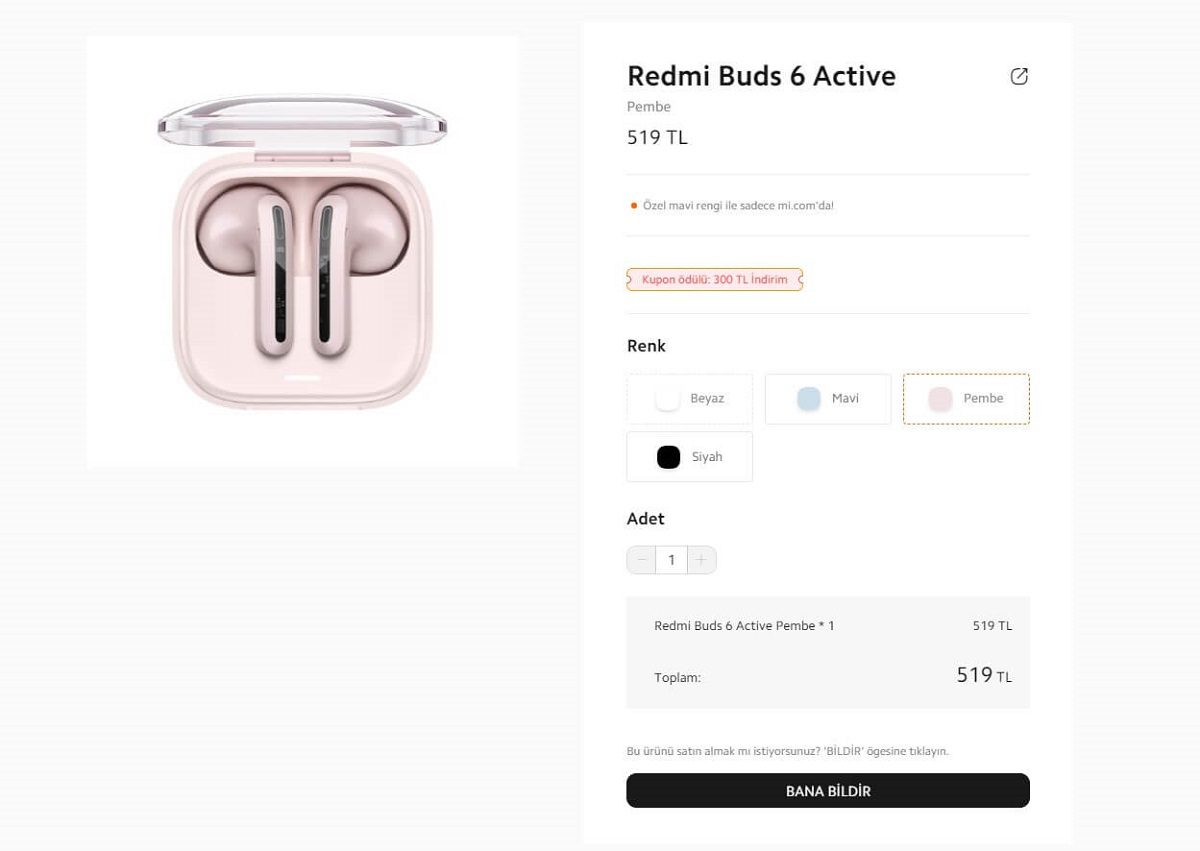The height and width of the screenshot is (851, 1200).
Task: Select the Siyah color option
Action: tap(689, 456)
